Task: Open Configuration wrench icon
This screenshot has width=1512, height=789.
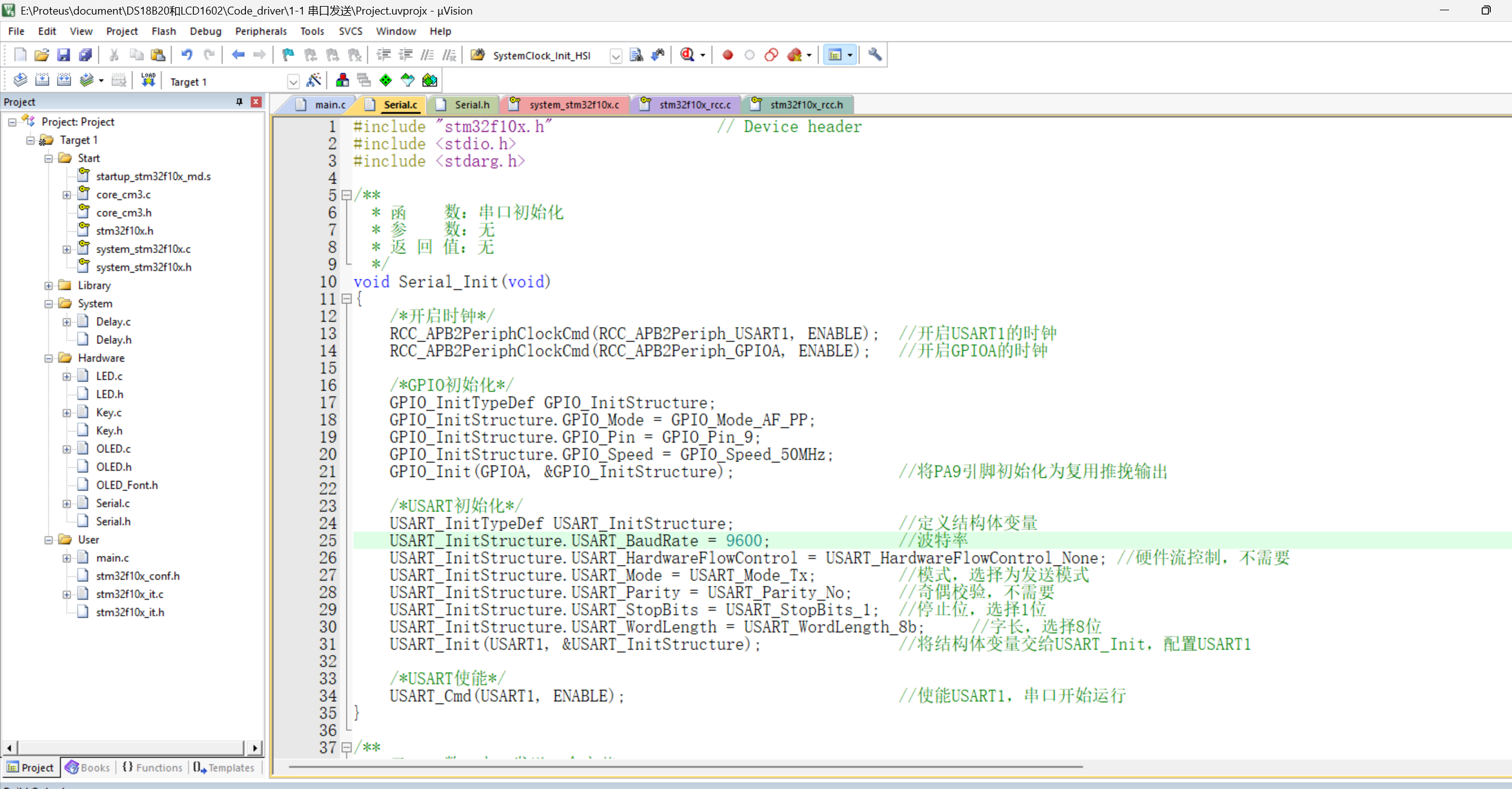Action: click(x=875, y=55)
